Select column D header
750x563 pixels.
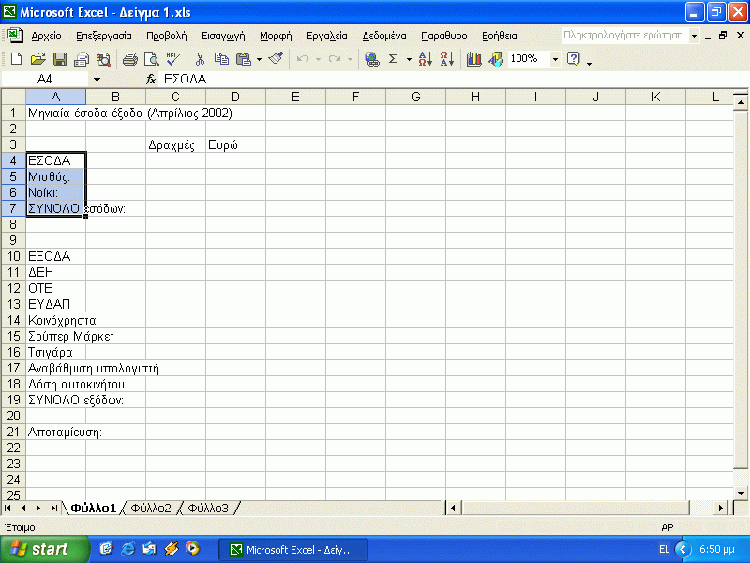235,97
